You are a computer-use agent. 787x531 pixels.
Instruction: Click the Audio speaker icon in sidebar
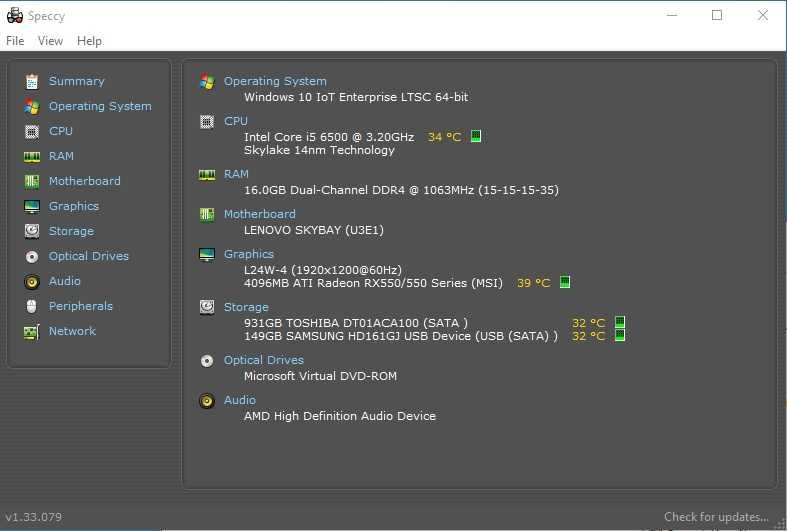(32, 282)
